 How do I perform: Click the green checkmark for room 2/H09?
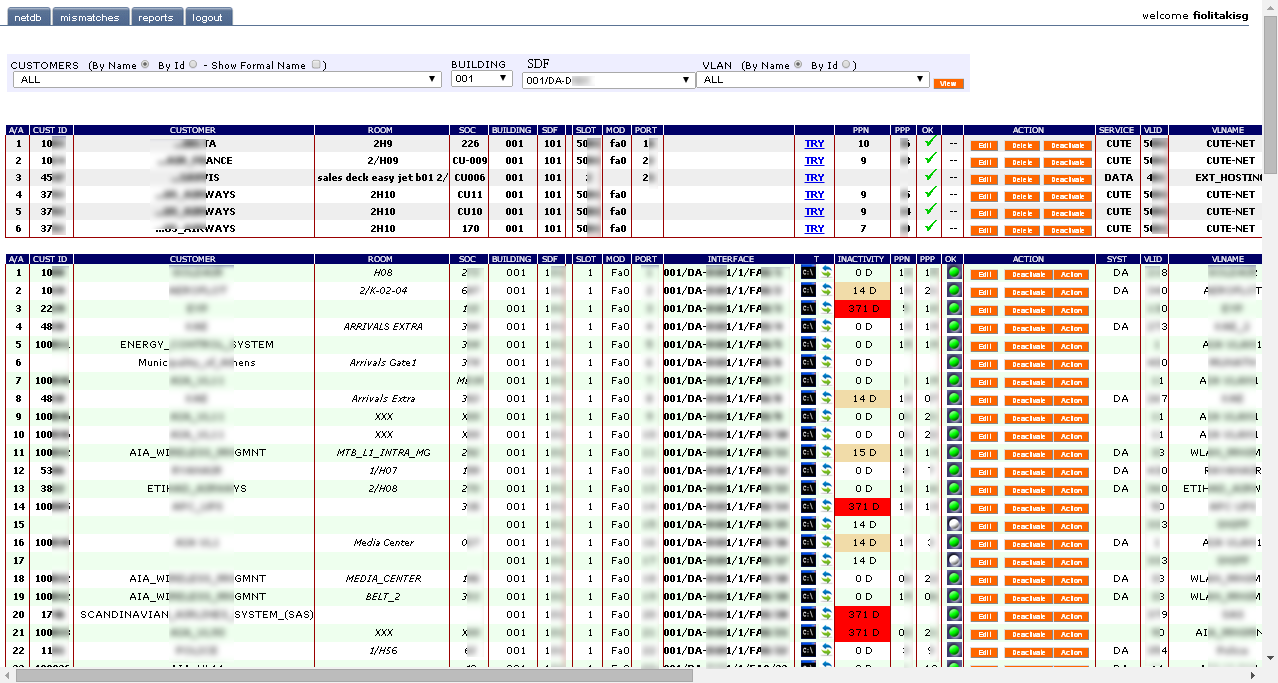(930, 160)
